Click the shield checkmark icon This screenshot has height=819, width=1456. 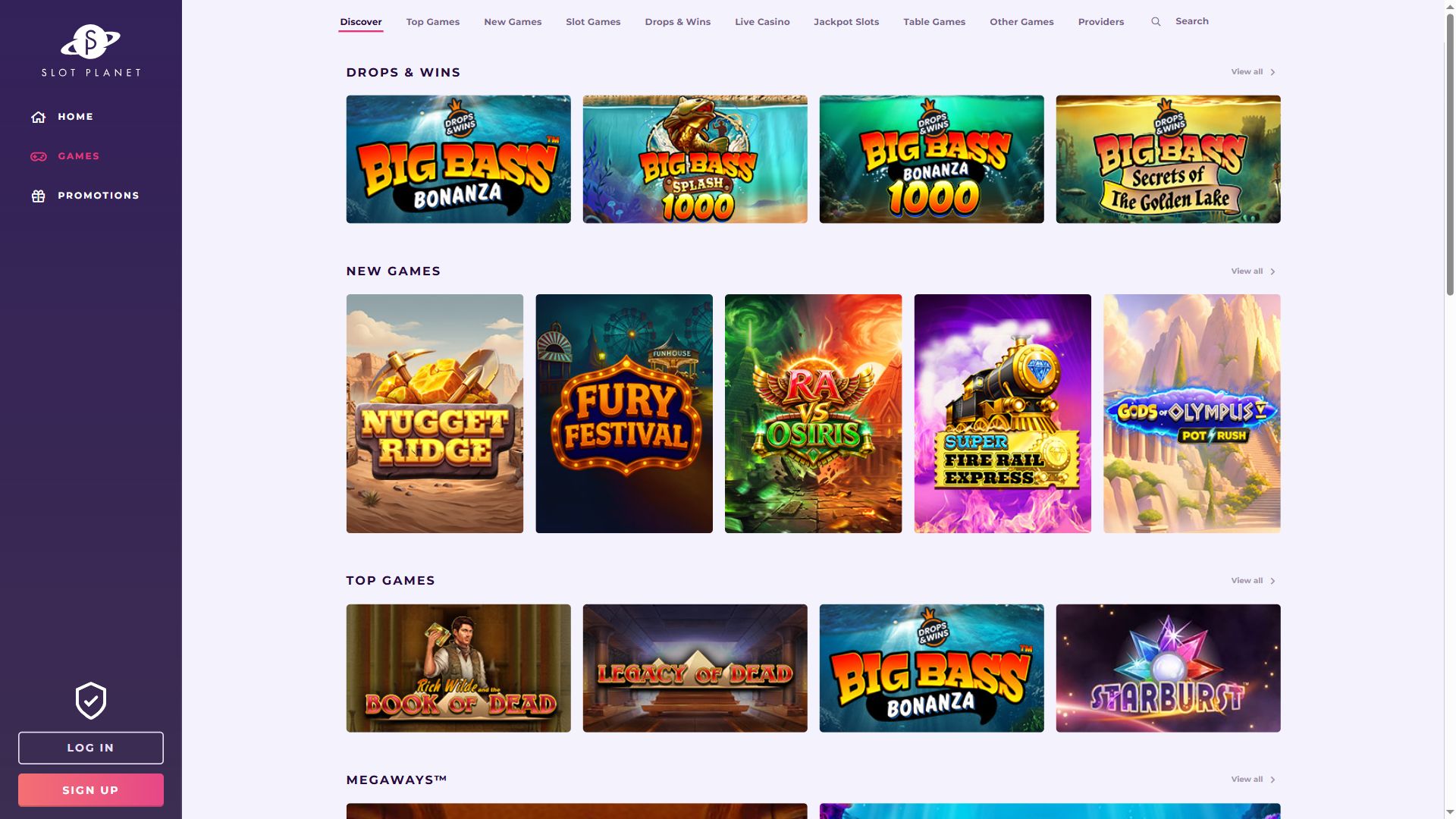(x=91, y=701)
